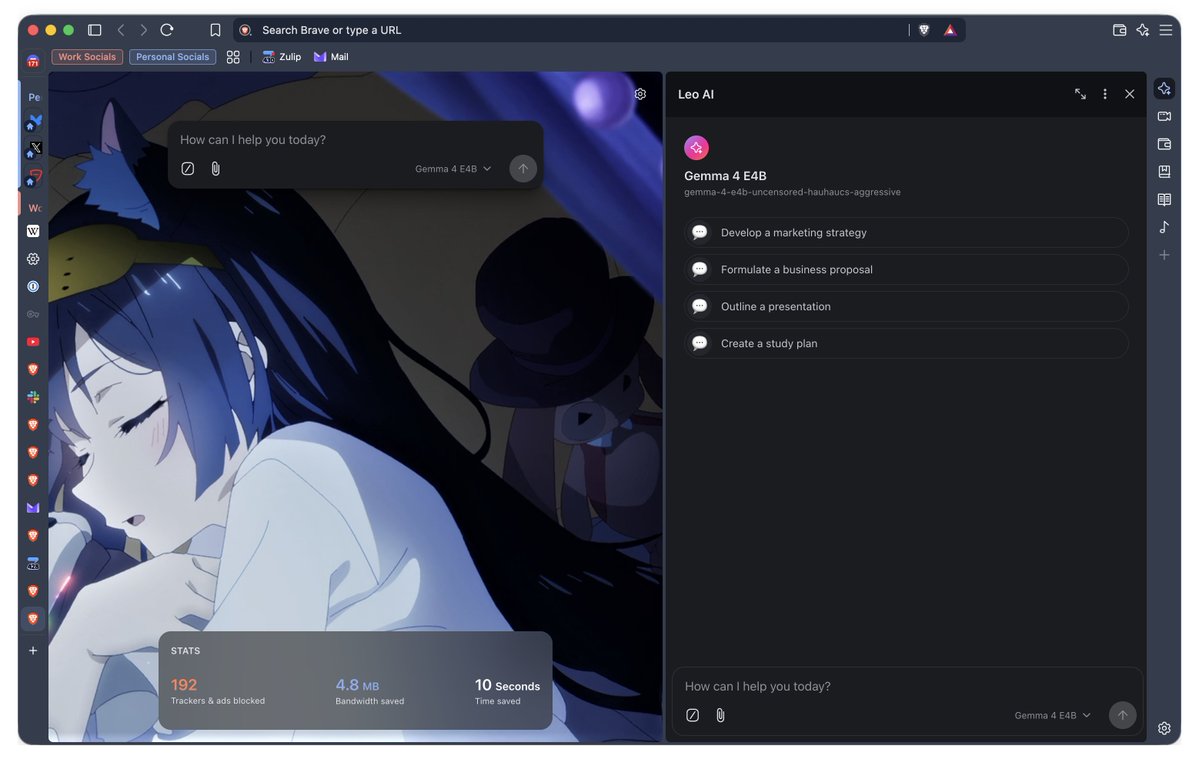
Task: Open Brave Shields lion icon in address bar
Action: coord(924,30)
